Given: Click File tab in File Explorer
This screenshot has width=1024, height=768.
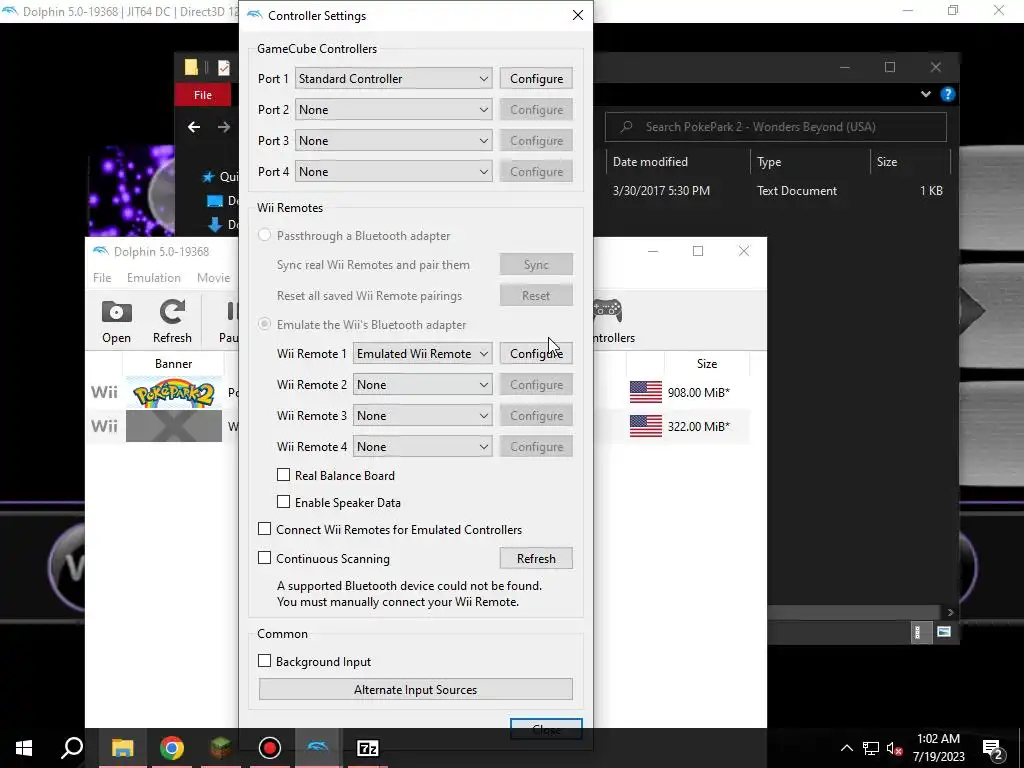Looking at the screenshot, I should click(202, 95).
